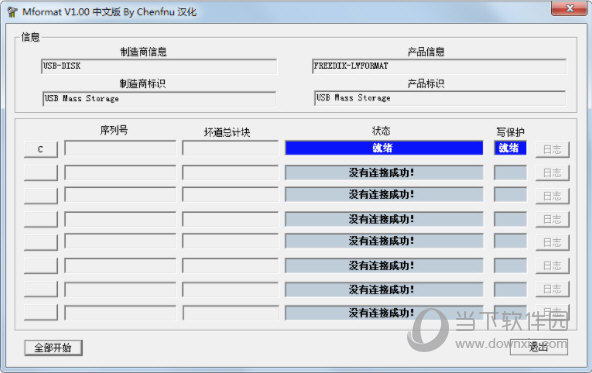The height and width of the screenshot is (373, 592).
Task: Start all with the 全部开始 button
Action: pyautogui.click(x=53, y=348)
